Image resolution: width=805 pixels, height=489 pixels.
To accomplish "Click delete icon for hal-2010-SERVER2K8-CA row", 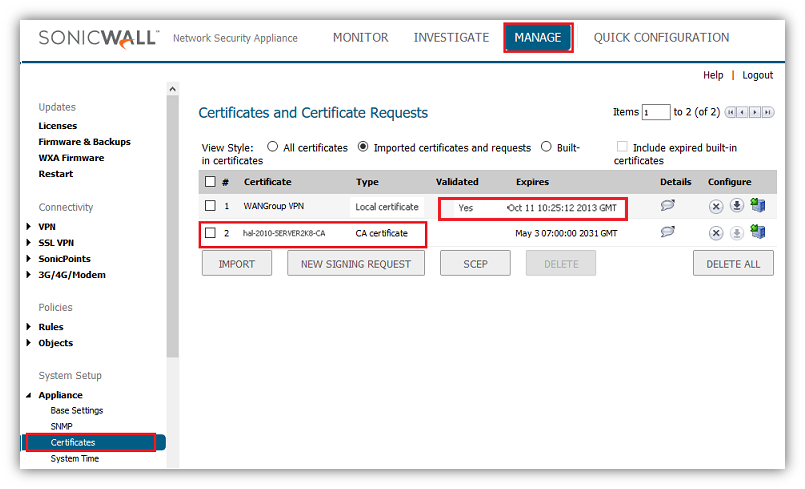I will coord(716,233).
